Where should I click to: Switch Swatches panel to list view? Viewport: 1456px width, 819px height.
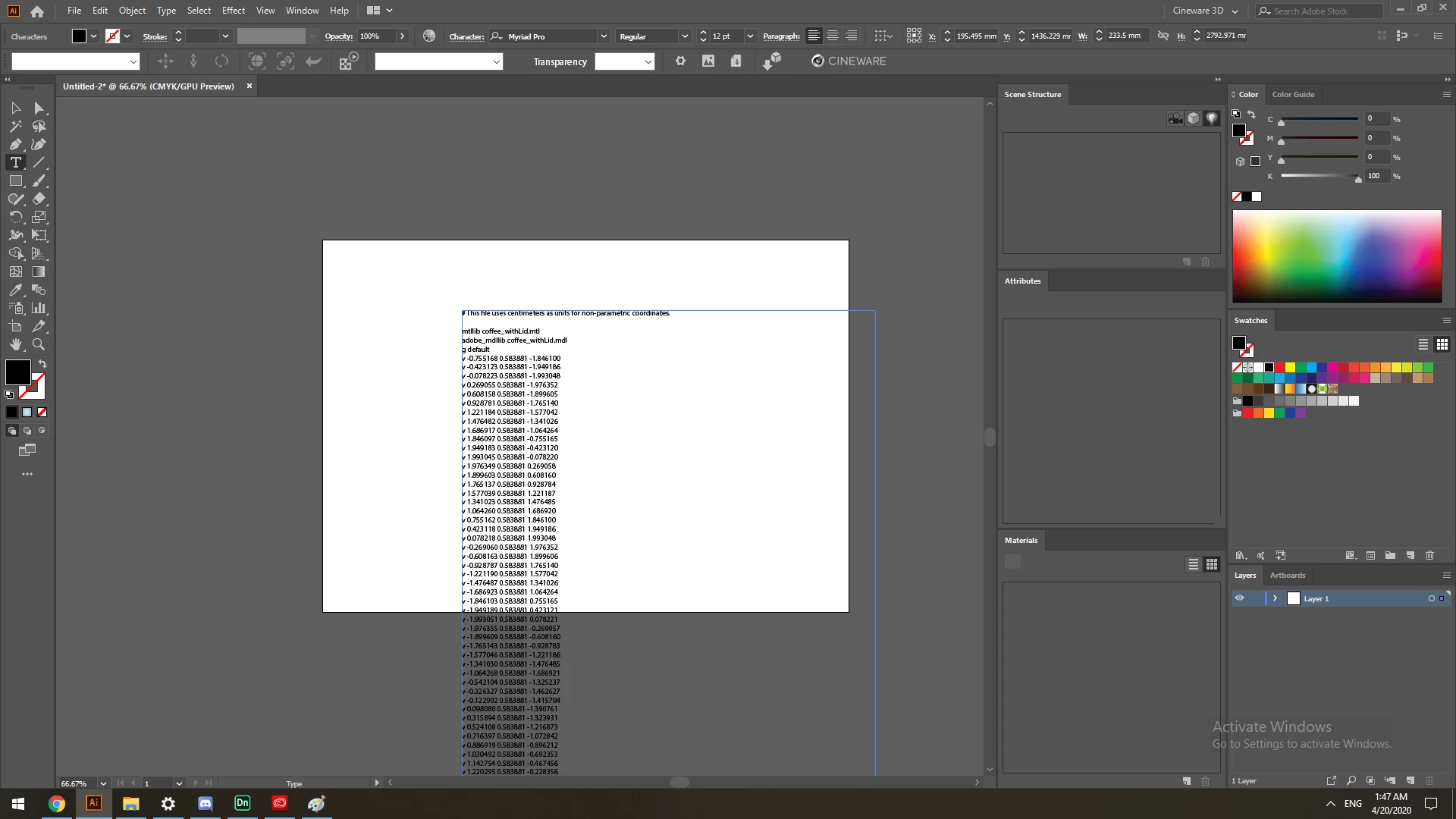click(1423, 344)
